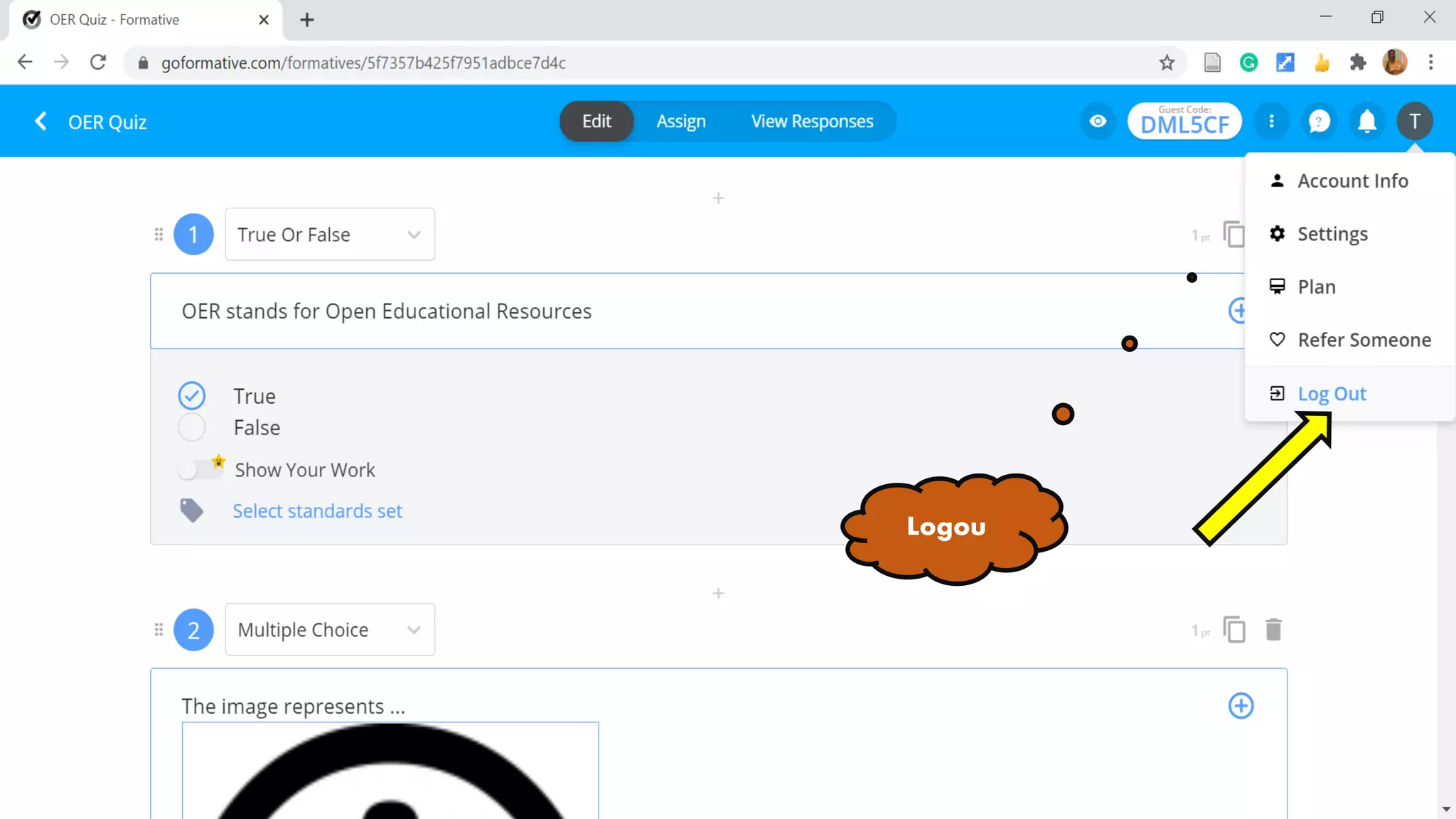Select the True answer radio button
The width and height of the screenshot is (1456, 819).
[192, 395]
